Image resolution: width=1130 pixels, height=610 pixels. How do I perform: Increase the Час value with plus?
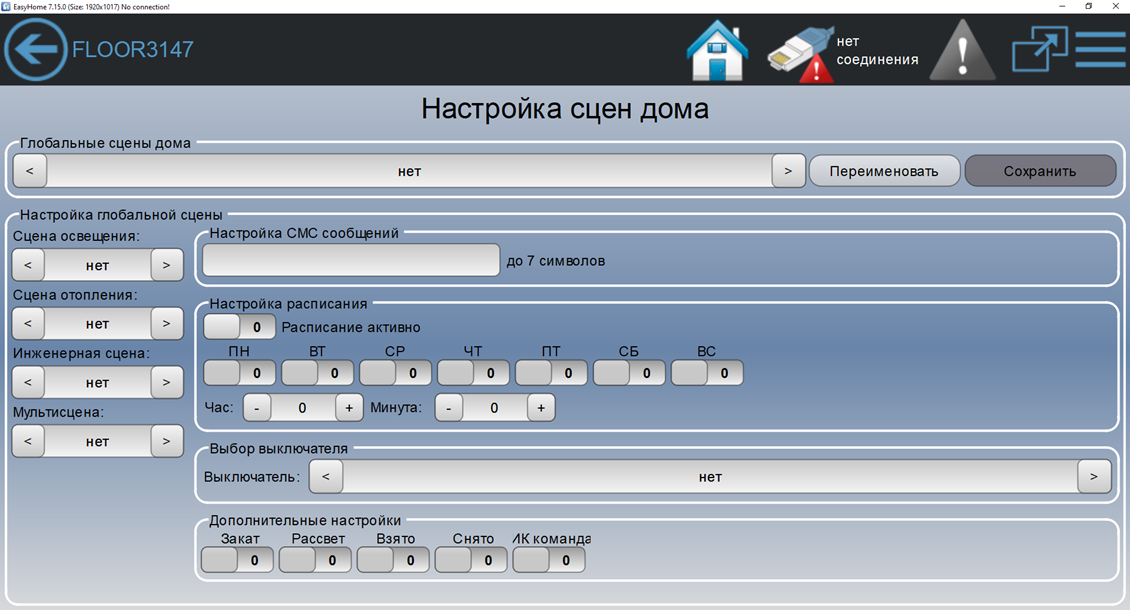[349, 408]
